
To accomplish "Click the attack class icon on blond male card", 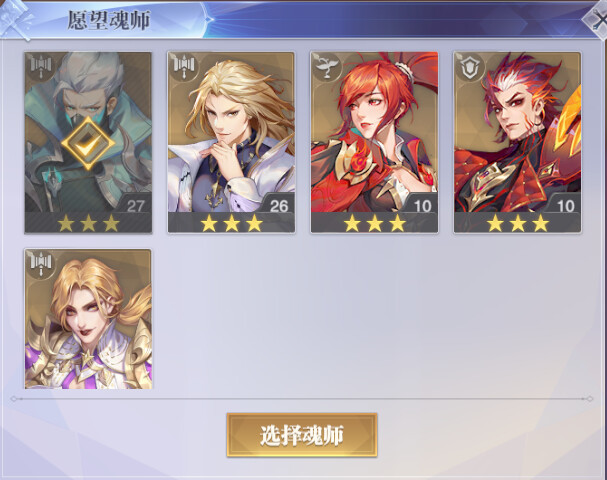I will click(184, 67).
